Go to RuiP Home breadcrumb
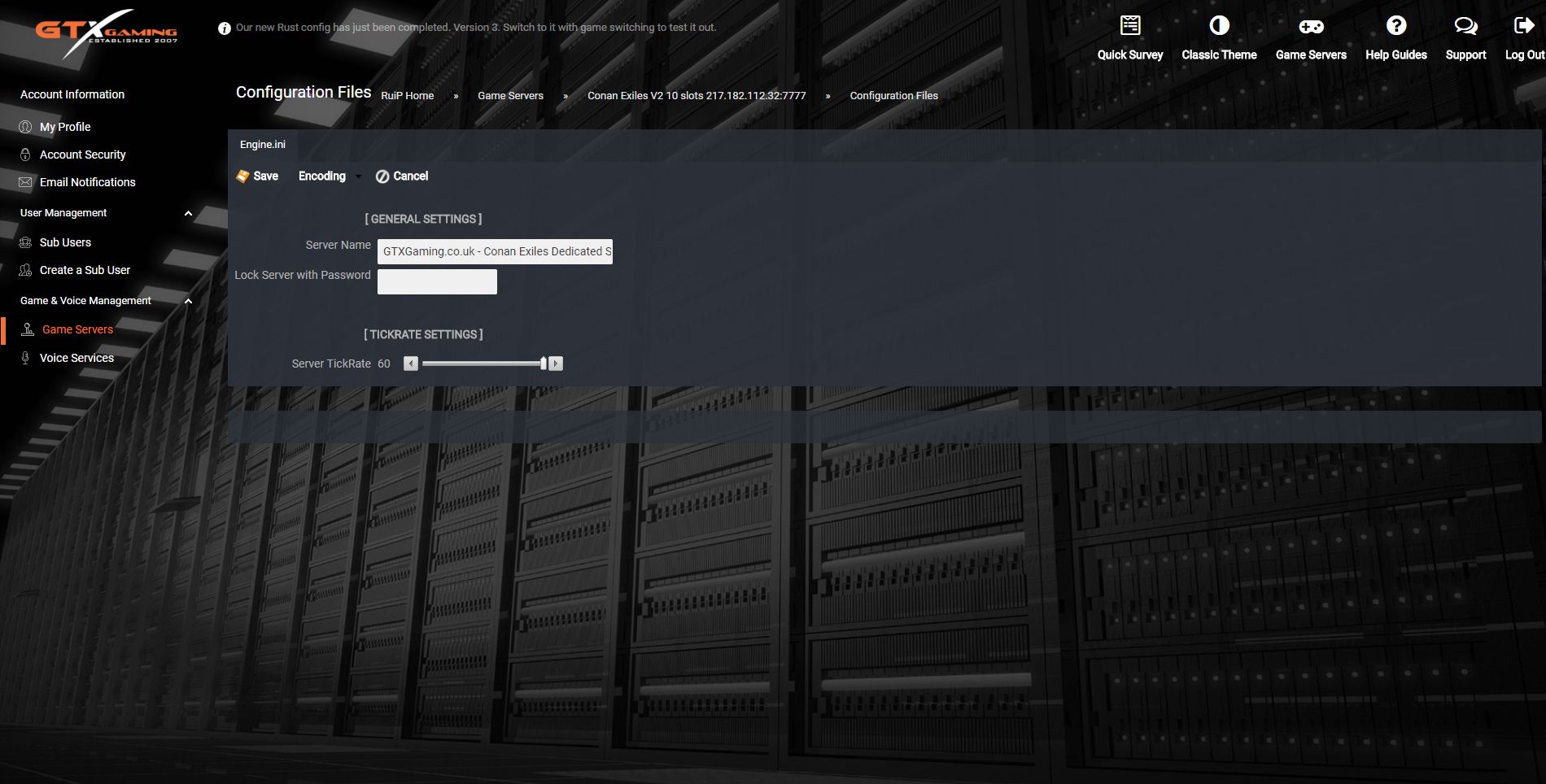 [408, 96]
